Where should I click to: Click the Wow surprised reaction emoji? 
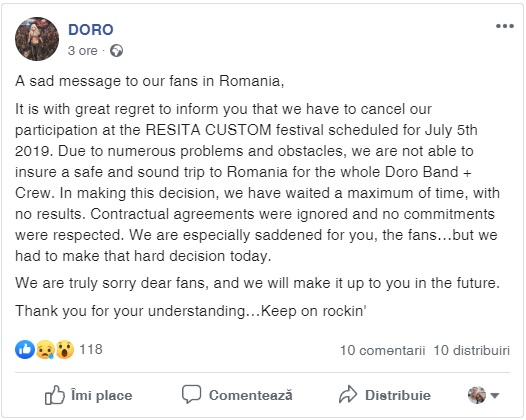(x=64, y=350)
